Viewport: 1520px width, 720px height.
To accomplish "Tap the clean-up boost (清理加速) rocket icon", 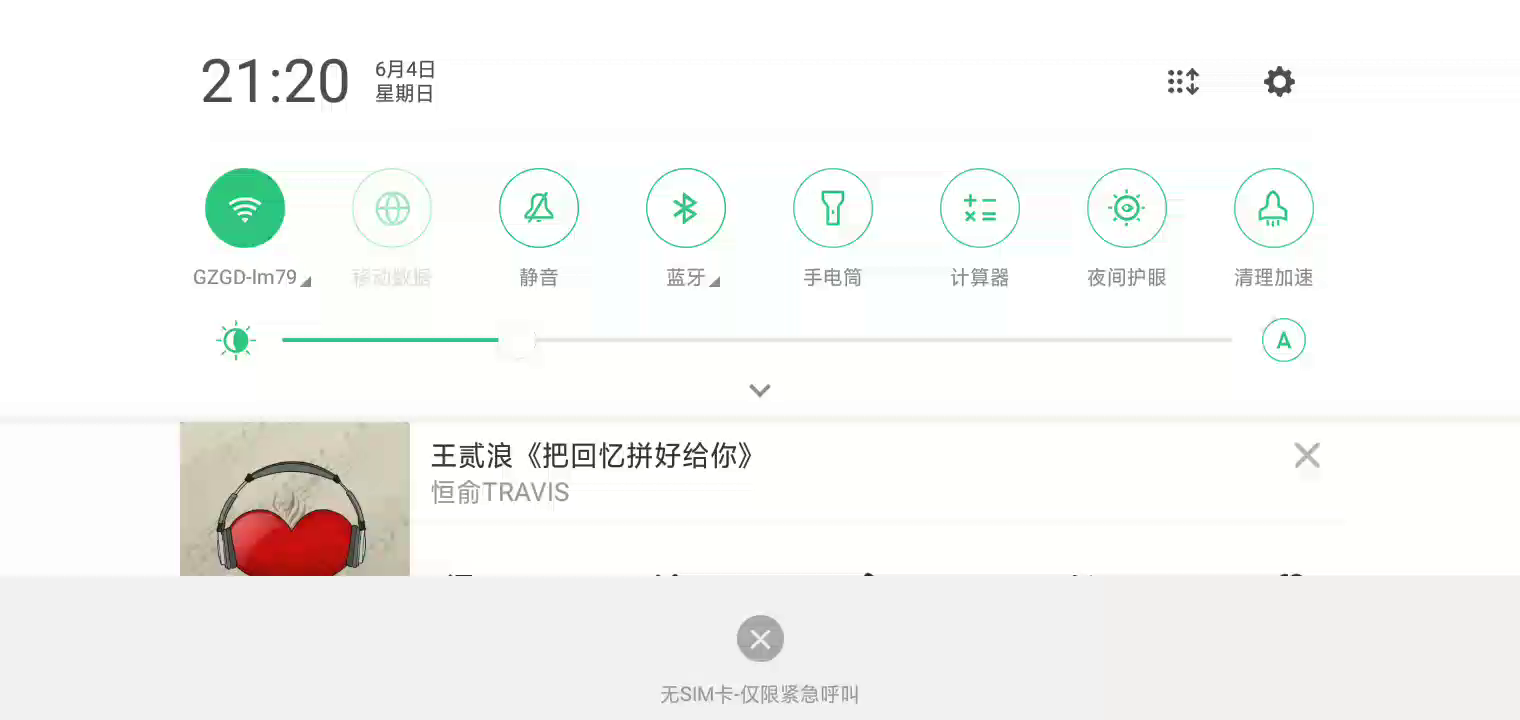I will 1274,208.
